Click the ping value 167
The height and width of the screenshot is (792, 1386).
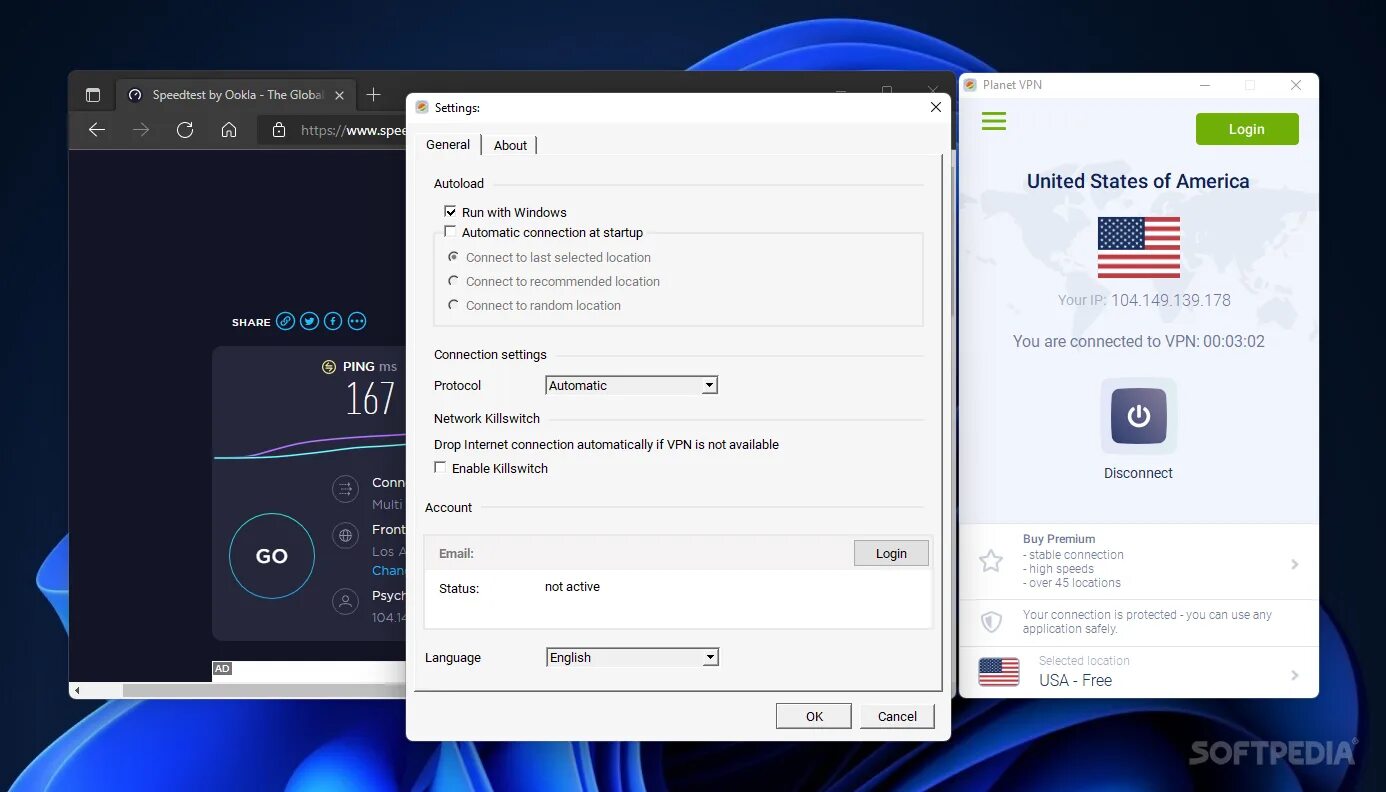(370, 399)
